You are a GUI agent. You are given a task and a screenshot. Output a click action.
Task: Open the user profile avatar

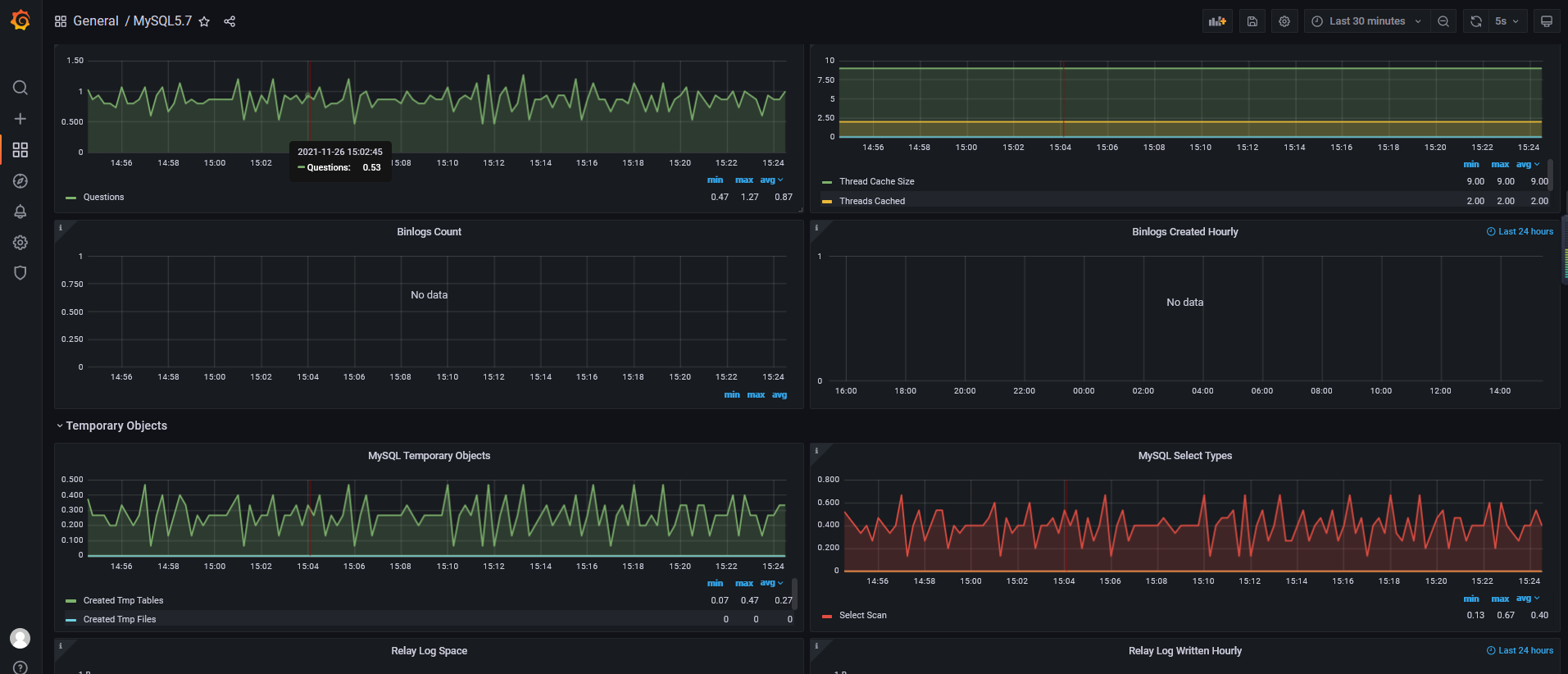tap(20, 638)
